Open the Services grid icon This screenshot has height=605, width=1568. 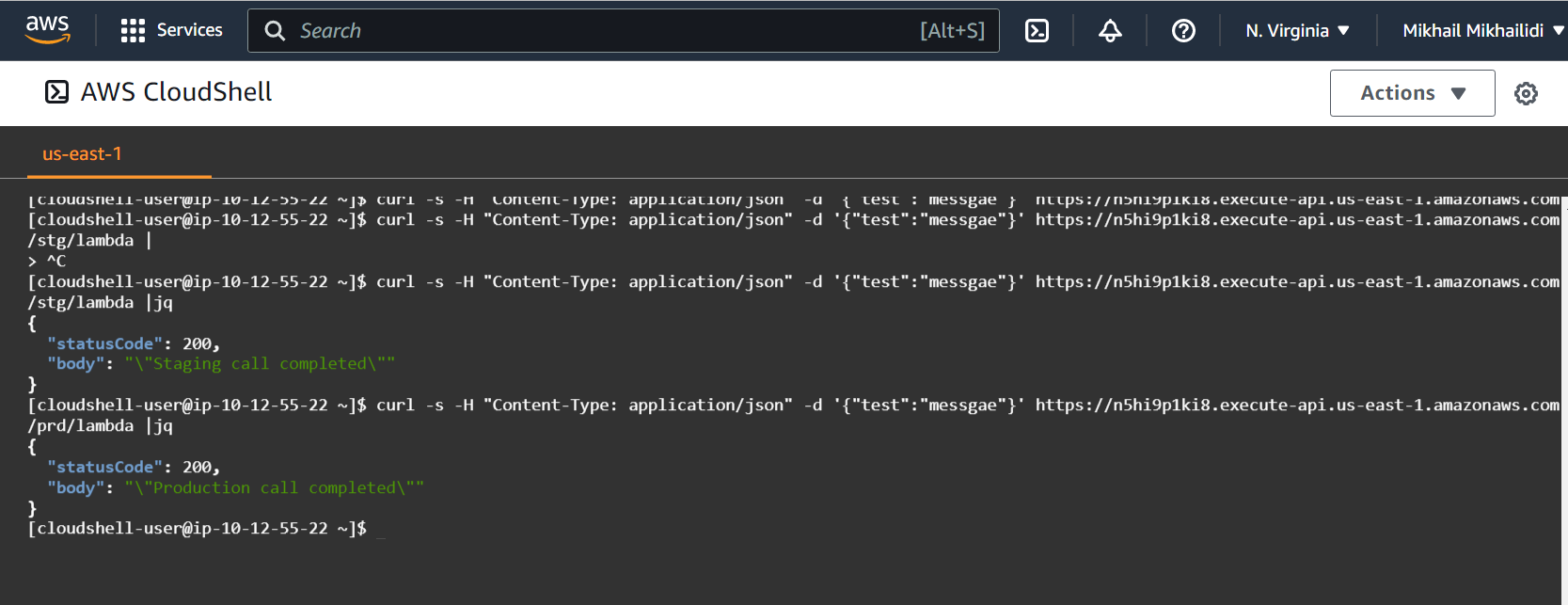point(133,31)
